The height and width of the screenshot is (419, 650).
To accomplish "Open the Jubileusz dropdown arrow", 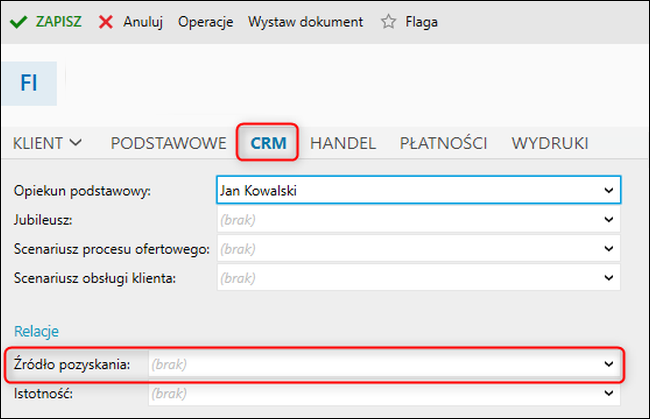I will tap(609, 220).
